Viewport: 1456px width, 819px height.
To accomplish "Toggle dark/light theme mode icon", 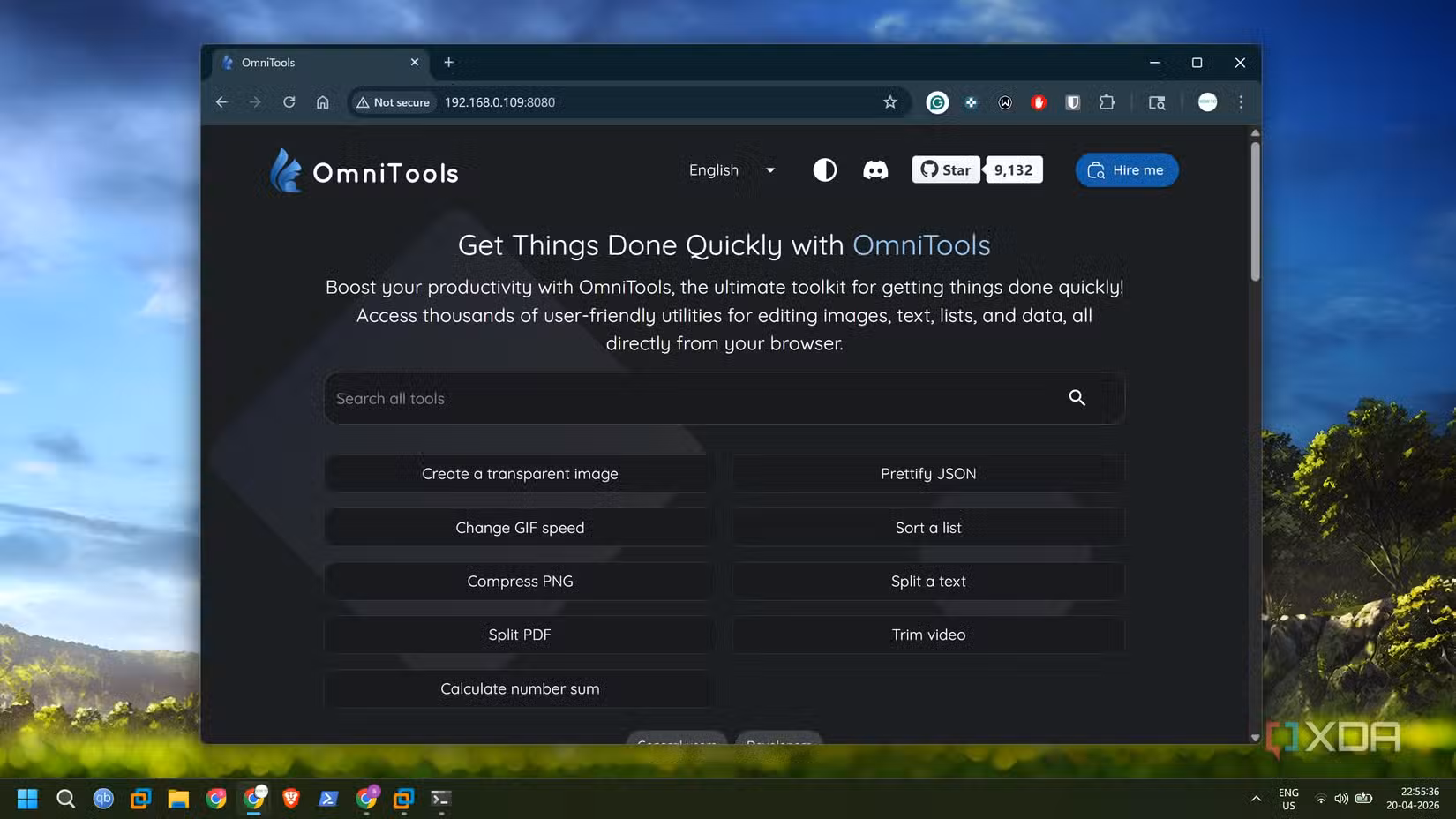I will pyautogui.click(x=824, y=170).
